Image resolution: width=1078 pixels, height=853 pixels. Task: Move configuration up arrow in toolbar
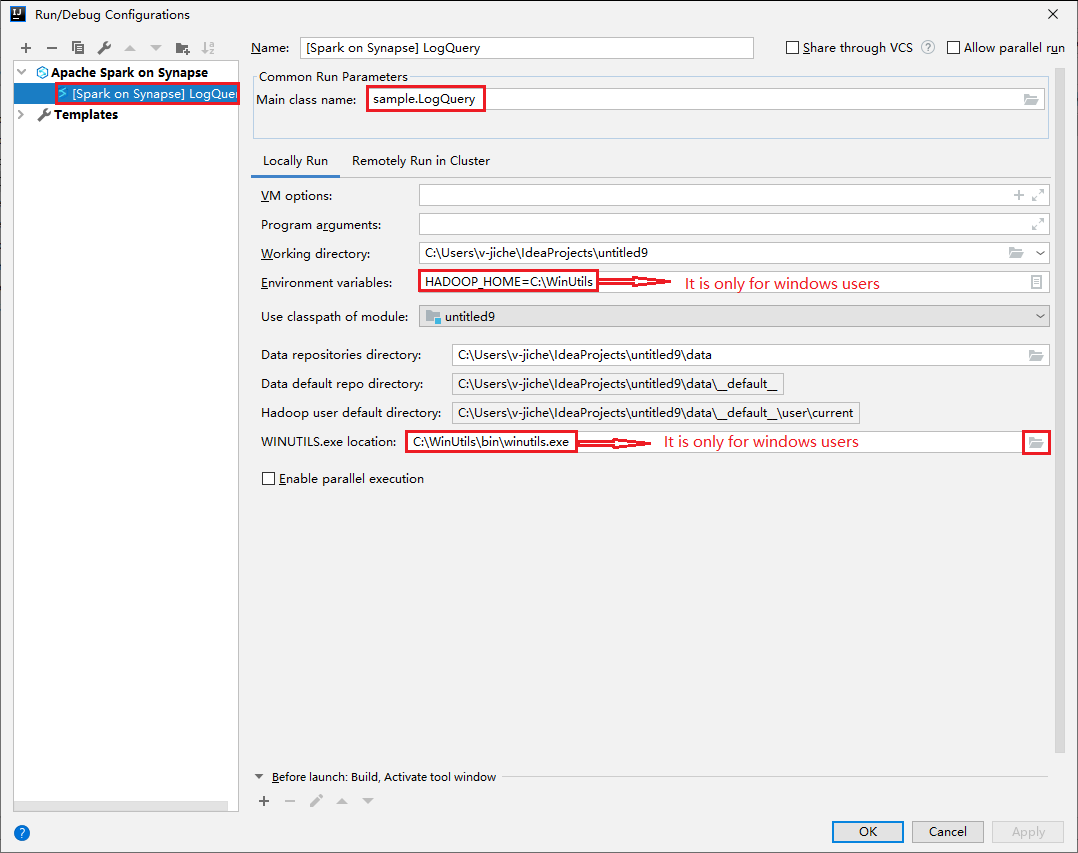click(x=130, y=48)
